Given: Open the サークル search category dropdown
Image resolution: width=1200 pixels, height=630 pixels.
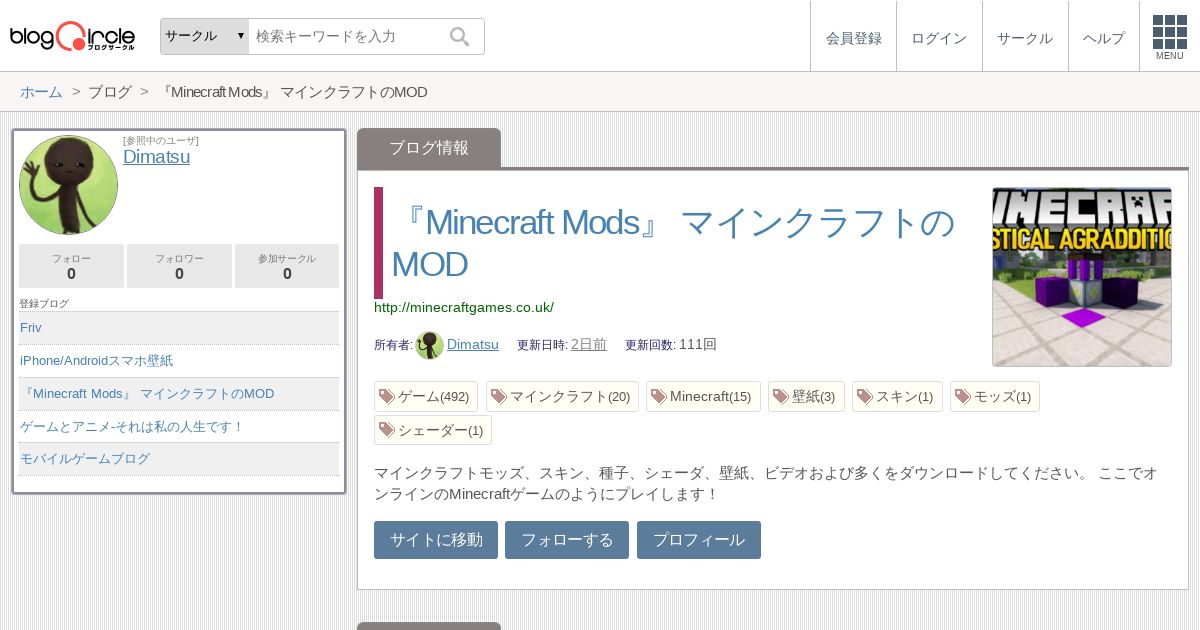Looking at the screenshot, I should tap(205, 36).
